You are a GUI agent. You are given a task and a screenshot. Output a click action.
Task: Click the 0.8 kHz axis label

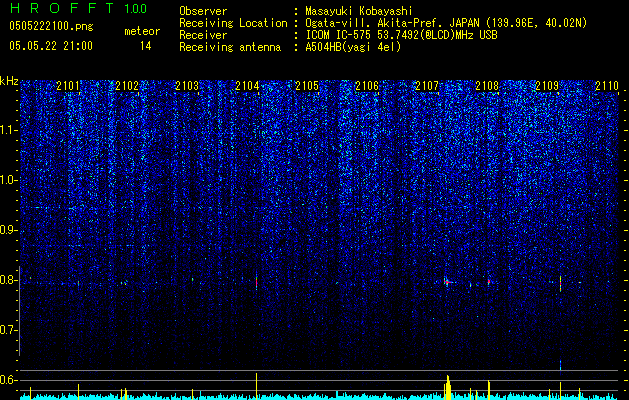tap(9, 280)
